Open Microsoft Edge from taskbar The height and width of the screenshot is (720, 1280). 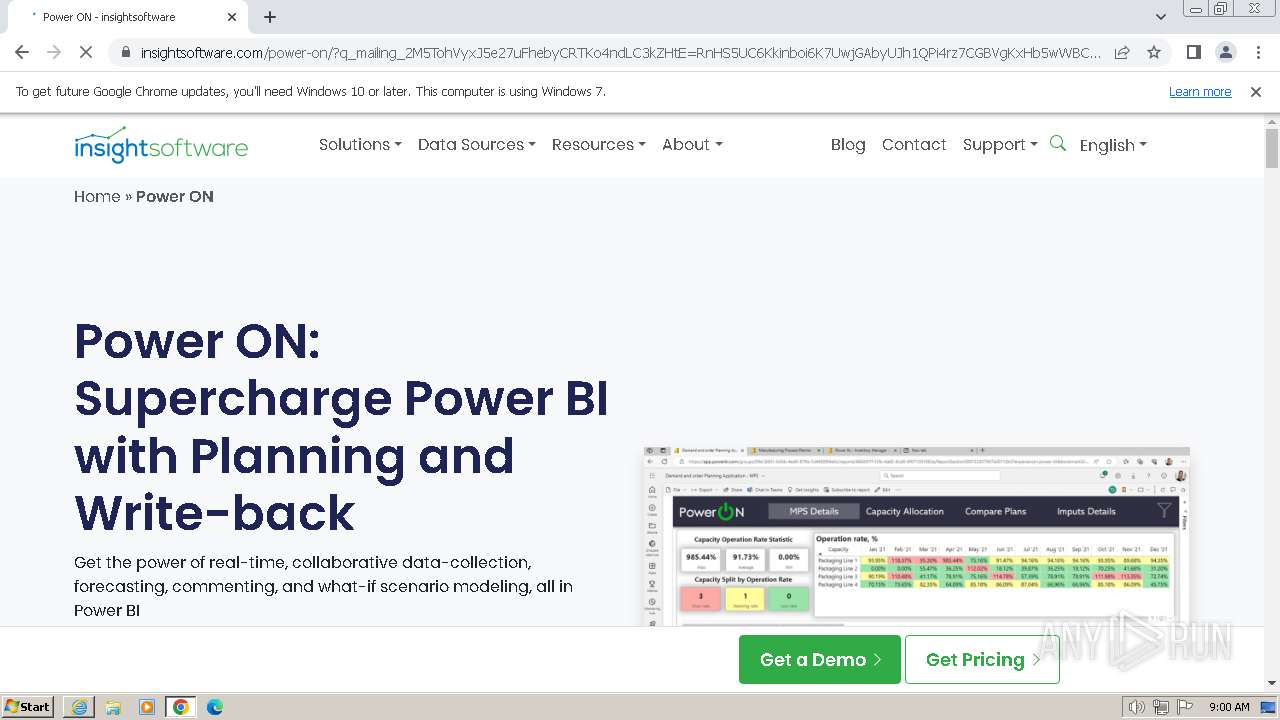tap(215, 707)
